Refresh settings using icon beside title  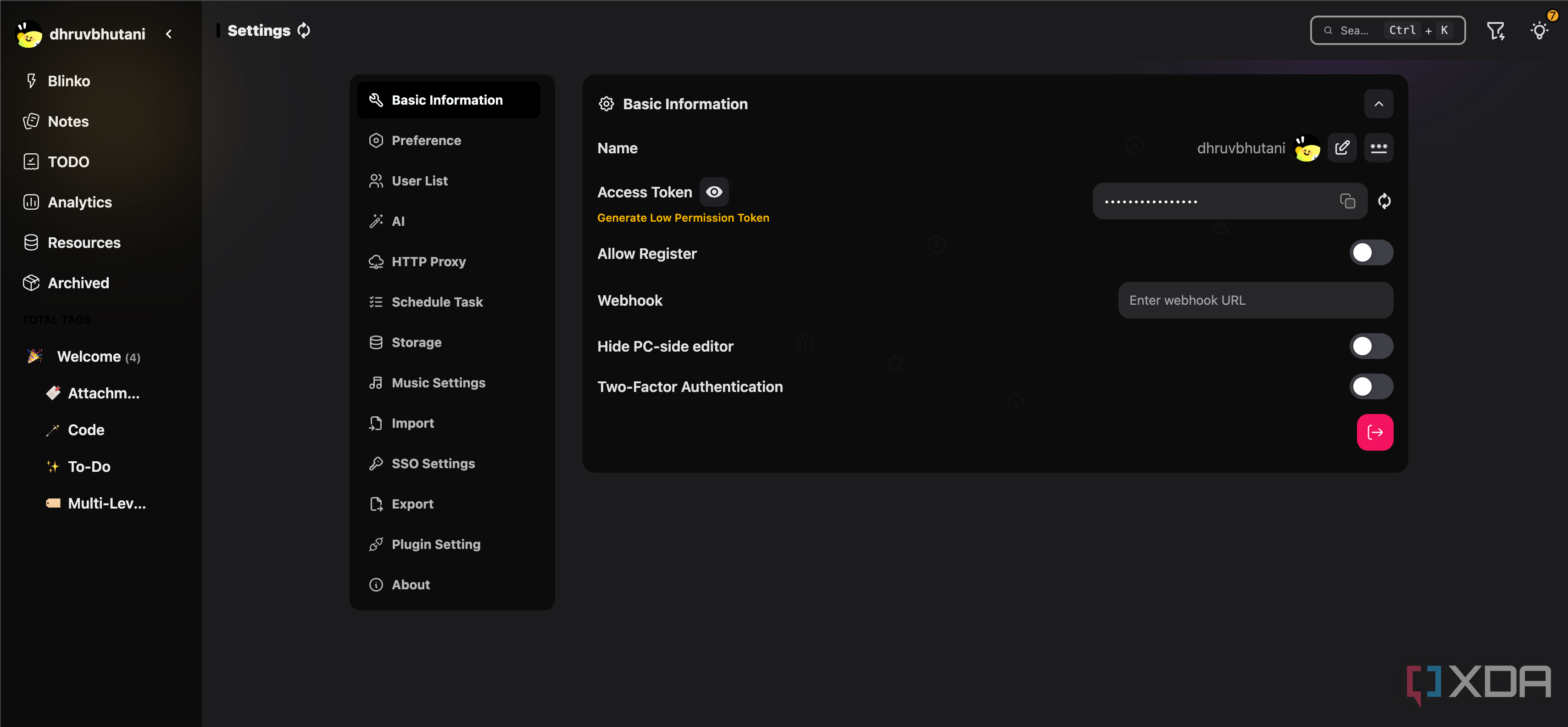304,30
